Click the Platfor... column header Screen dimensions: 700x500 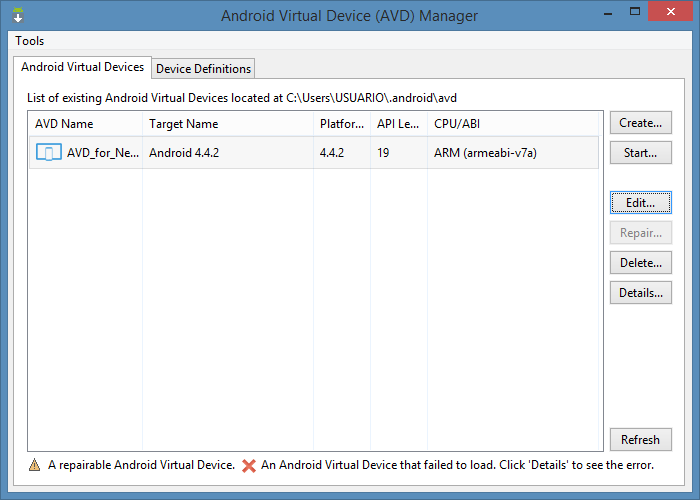[x=342, y=124]
